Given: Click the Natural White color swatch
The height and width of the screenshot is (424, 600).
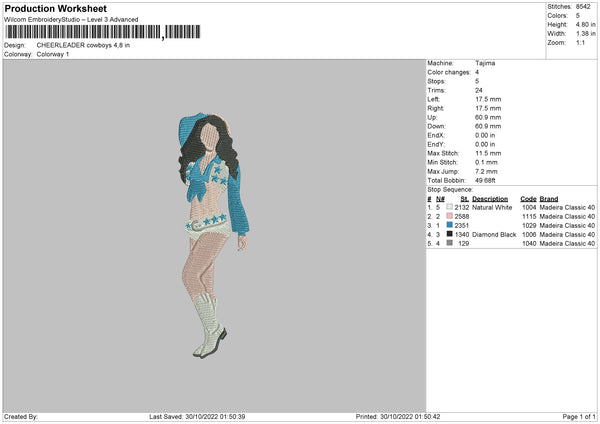Looking at the screenshot, I should [449, 208].
